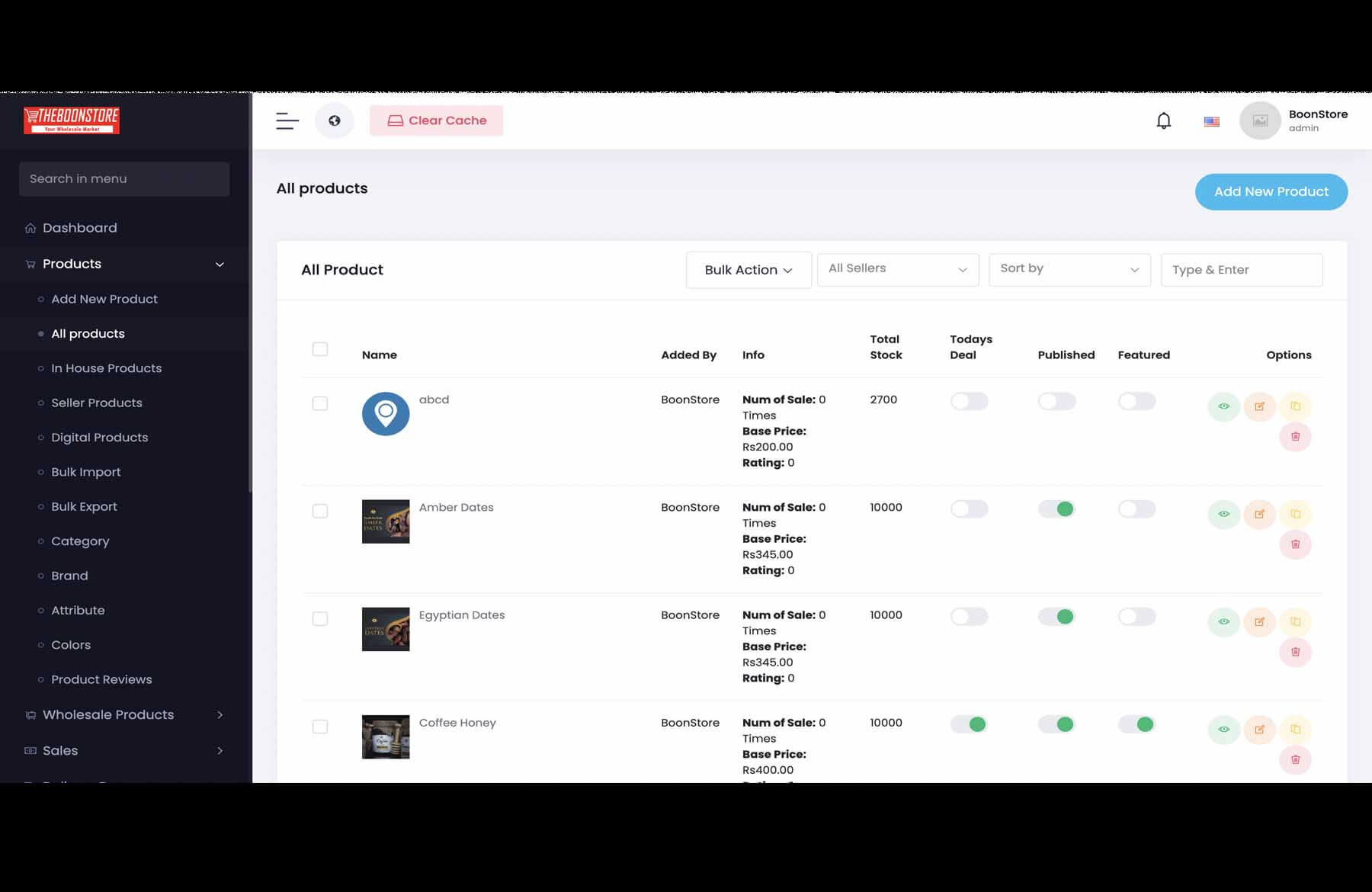Click the Clear Cache button

coord(436,120)
